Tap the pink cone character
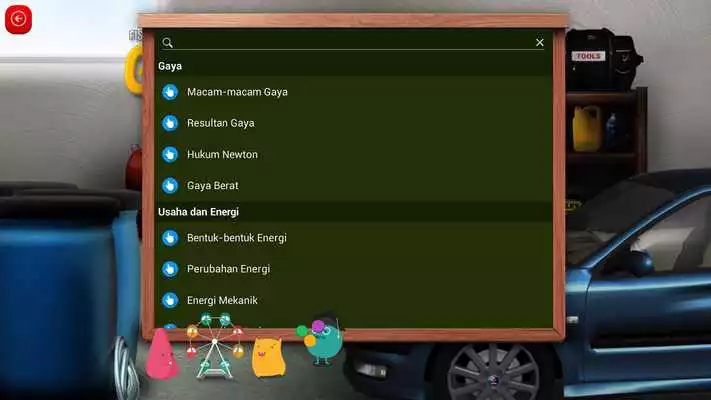The width and height of the screenshot is (711, 400). click(161, 355)
